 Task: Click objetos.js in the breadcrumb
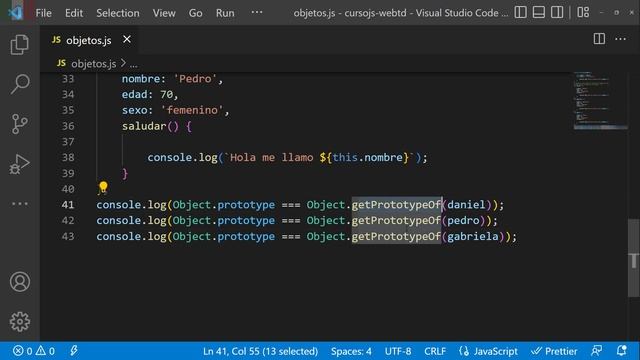pyautogui.click(x=93, y=64)
